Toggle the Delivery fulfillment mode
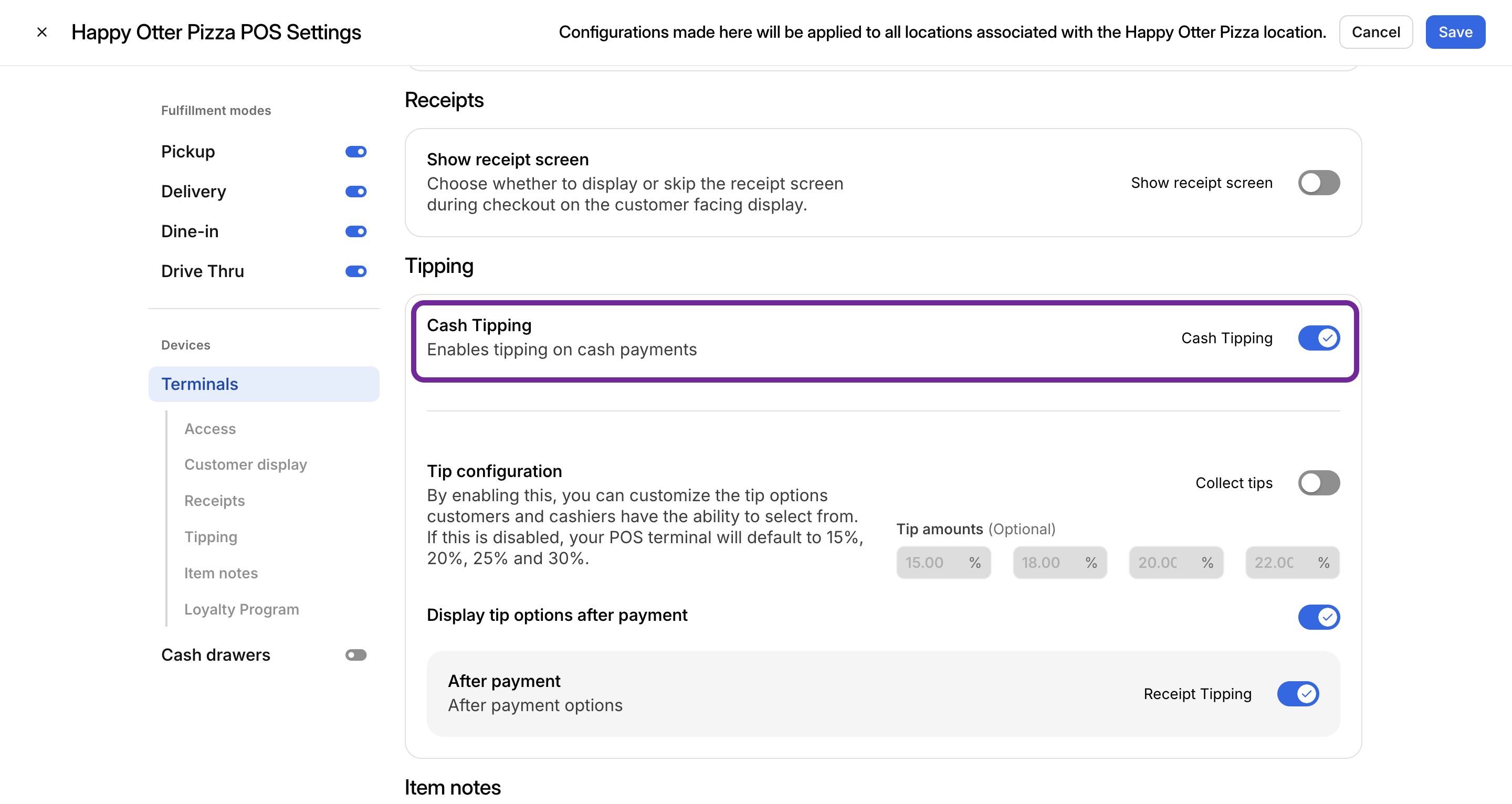The height and width of the screenshot is (804, 1512). [x=356, y=192]
